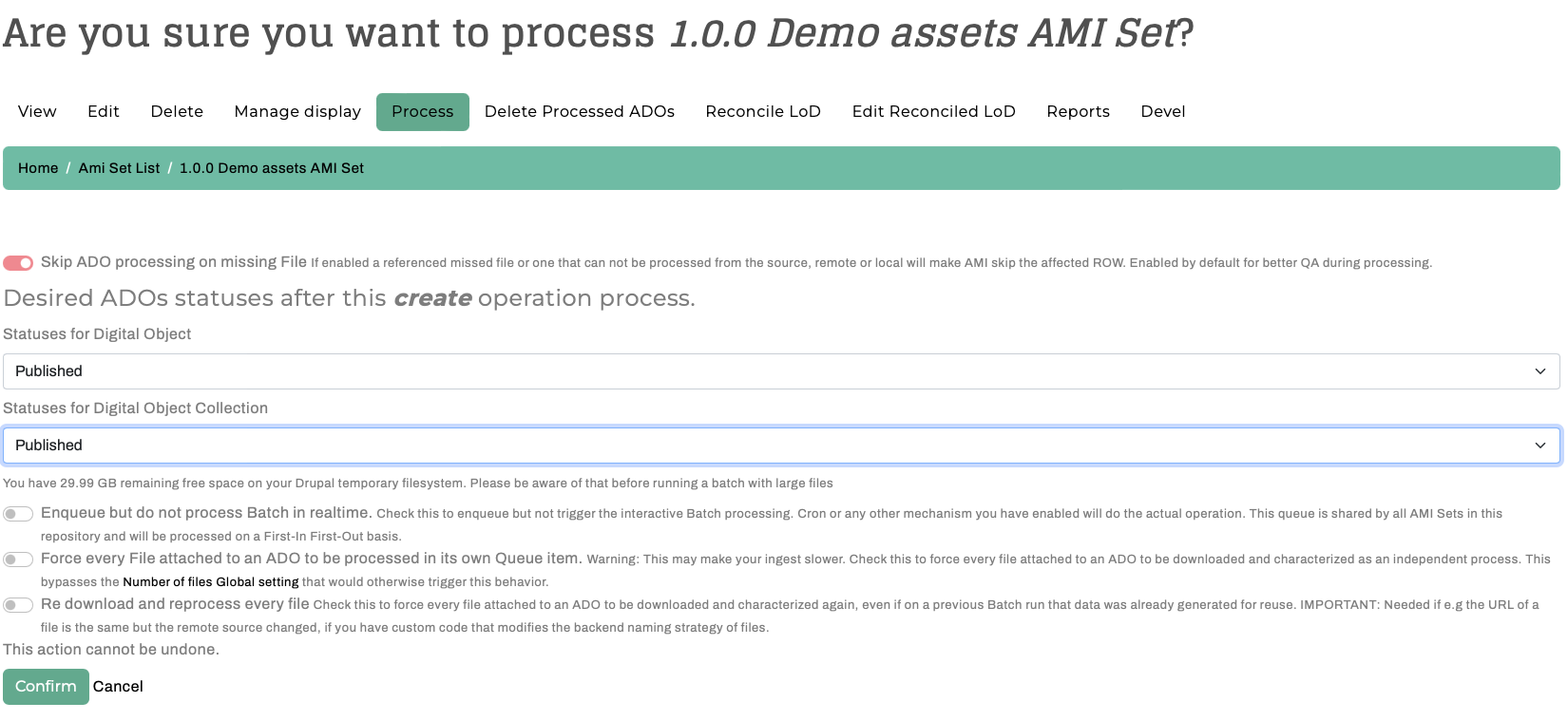
Task: Toggle Skip ADO processing on missing File
Action: point(18,263)
